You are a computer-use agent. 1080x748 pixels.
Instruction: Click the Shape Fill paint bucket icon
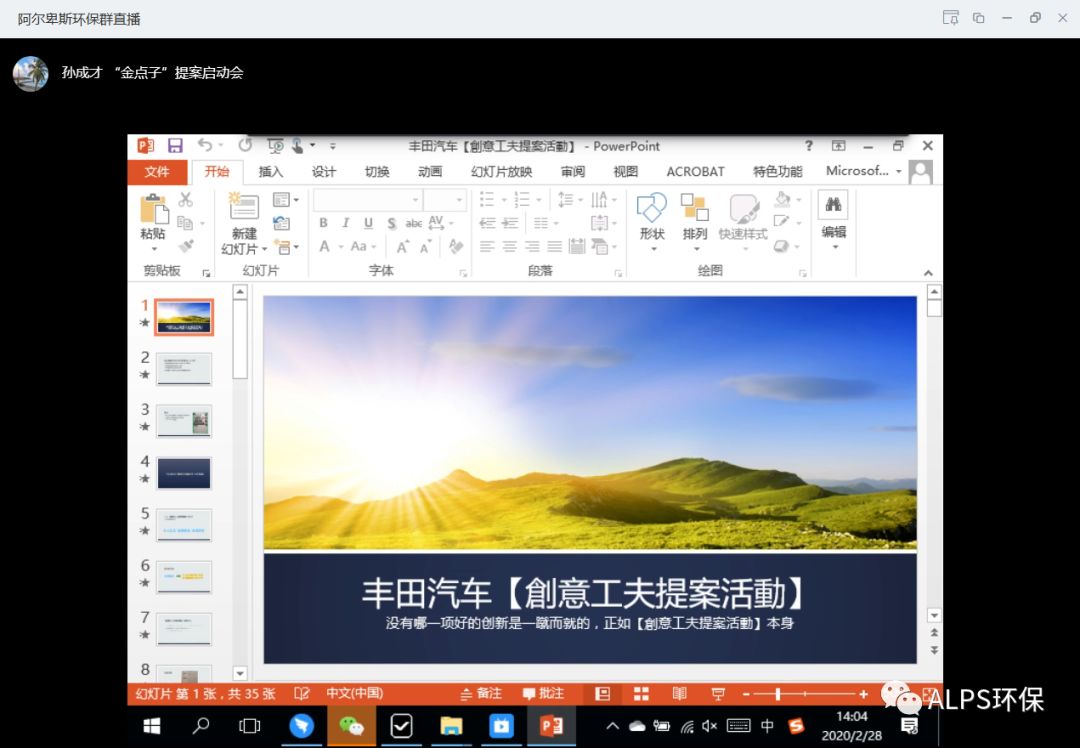point(782,200)
